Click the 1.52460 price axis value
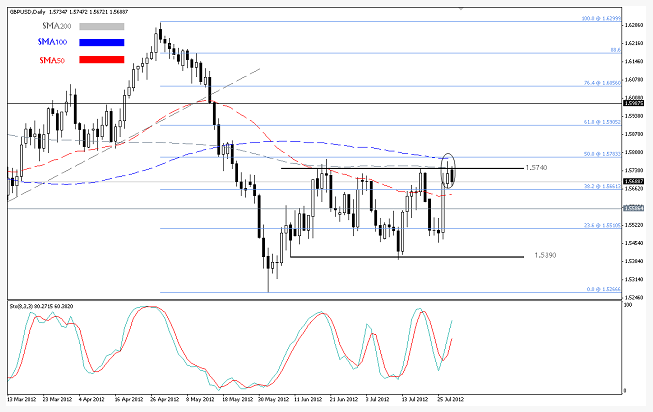The image size is (653, 412). point(634,297)
